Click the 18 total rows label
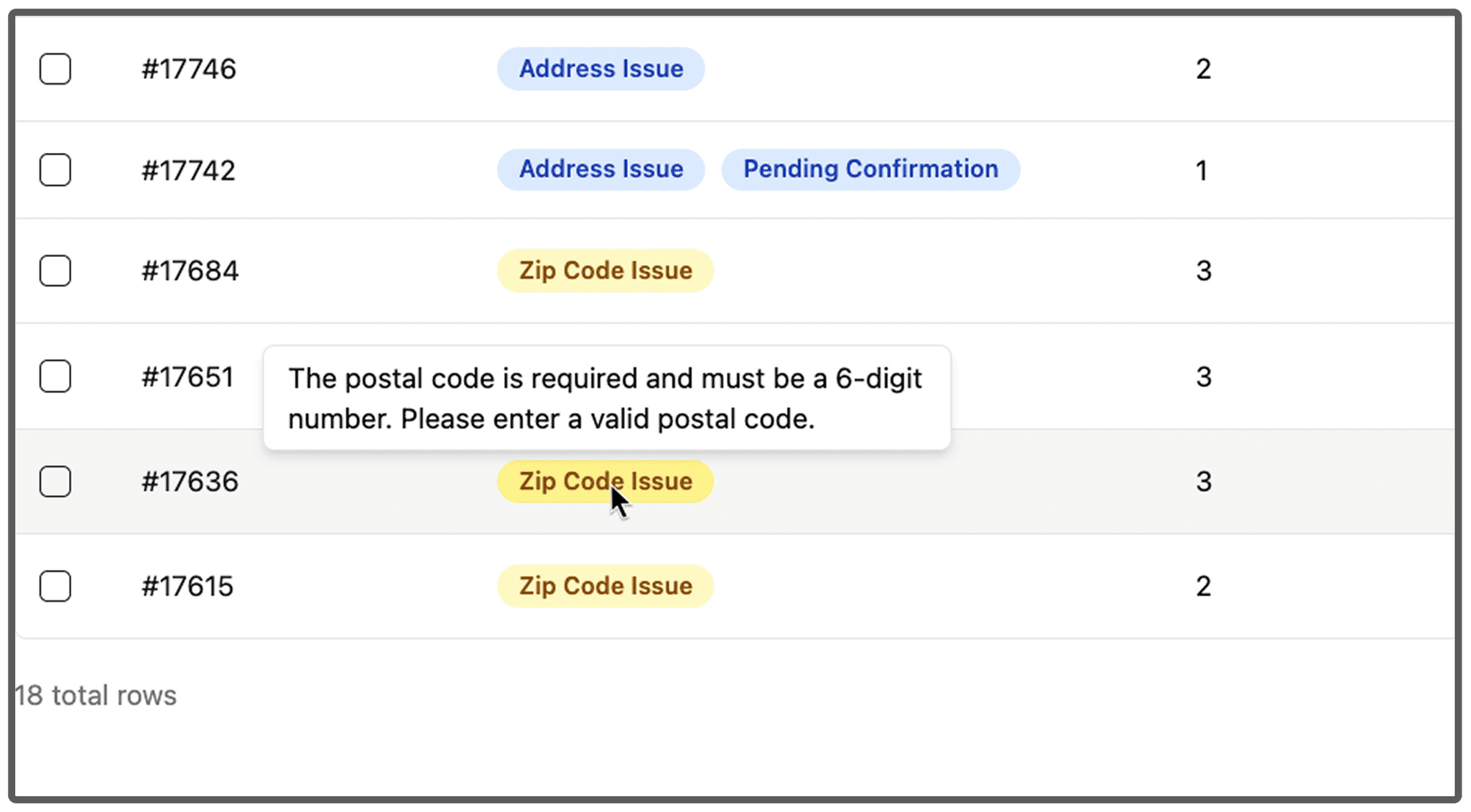 point(96,695)
